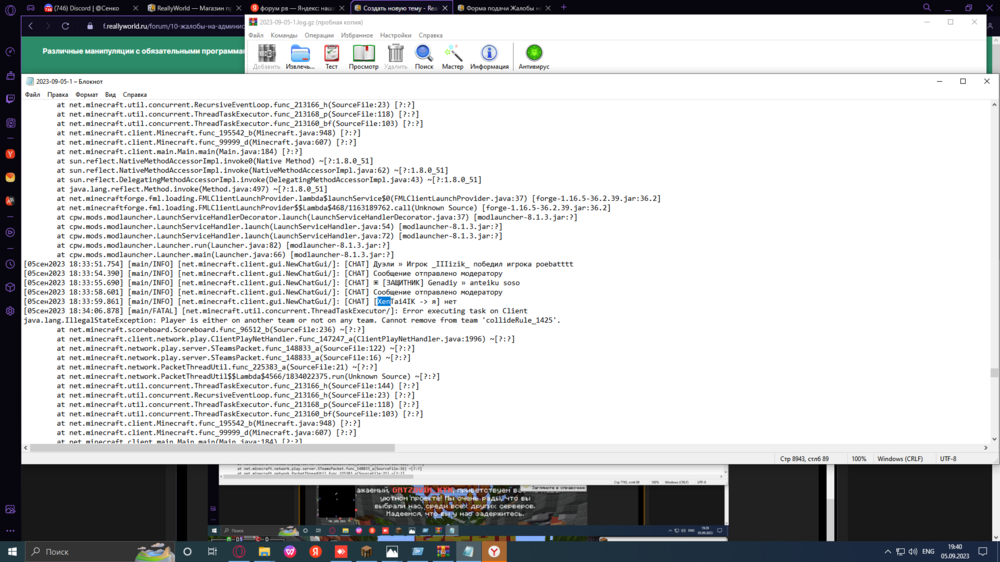
Task: Click Notepad scrollbar down arrow
Action: click(994, 439)
